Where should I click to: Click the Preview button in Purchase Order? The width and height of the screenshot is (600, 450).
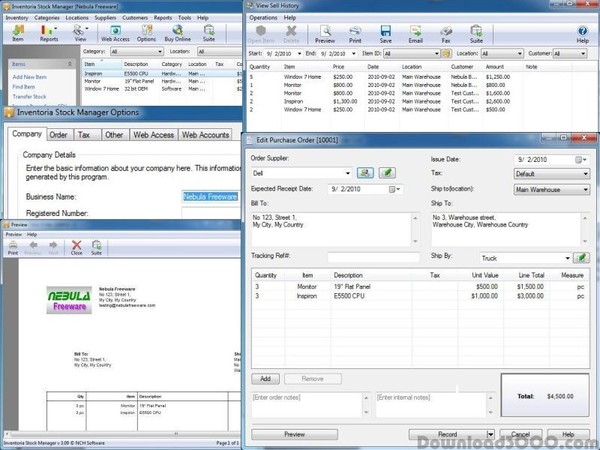point(295,434)
